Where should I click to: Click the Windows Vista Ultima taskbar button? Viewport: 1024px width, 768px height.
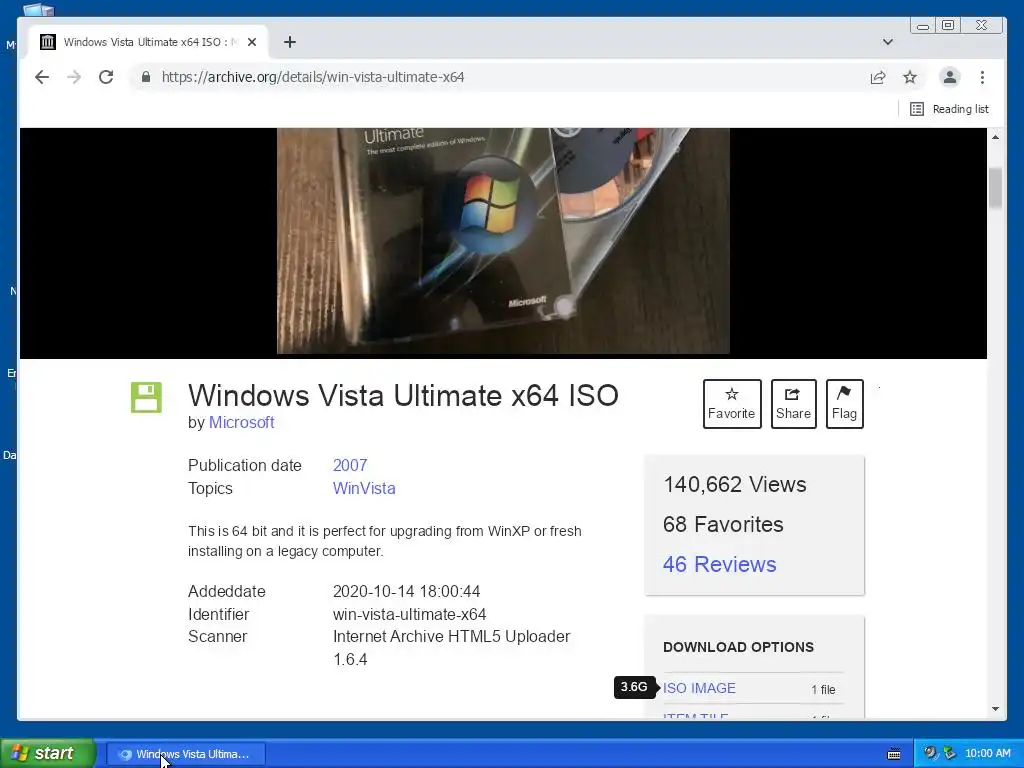pos(185,754)
